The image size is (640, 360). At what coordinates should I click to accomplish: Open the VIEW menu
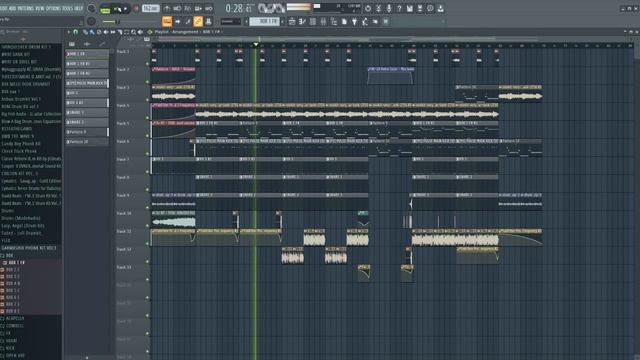click(x=40, y=8)
